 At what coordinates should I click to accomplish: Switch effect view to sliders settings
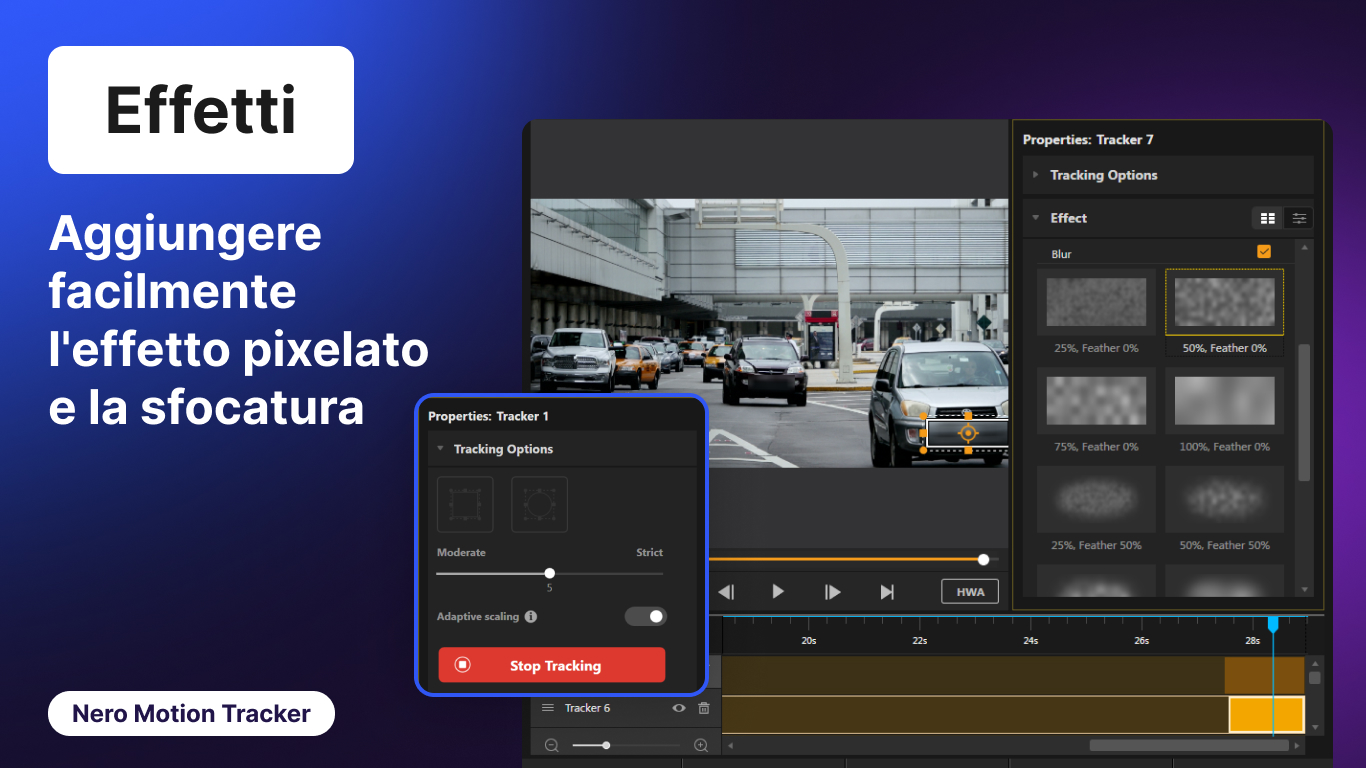(1298, 218)
